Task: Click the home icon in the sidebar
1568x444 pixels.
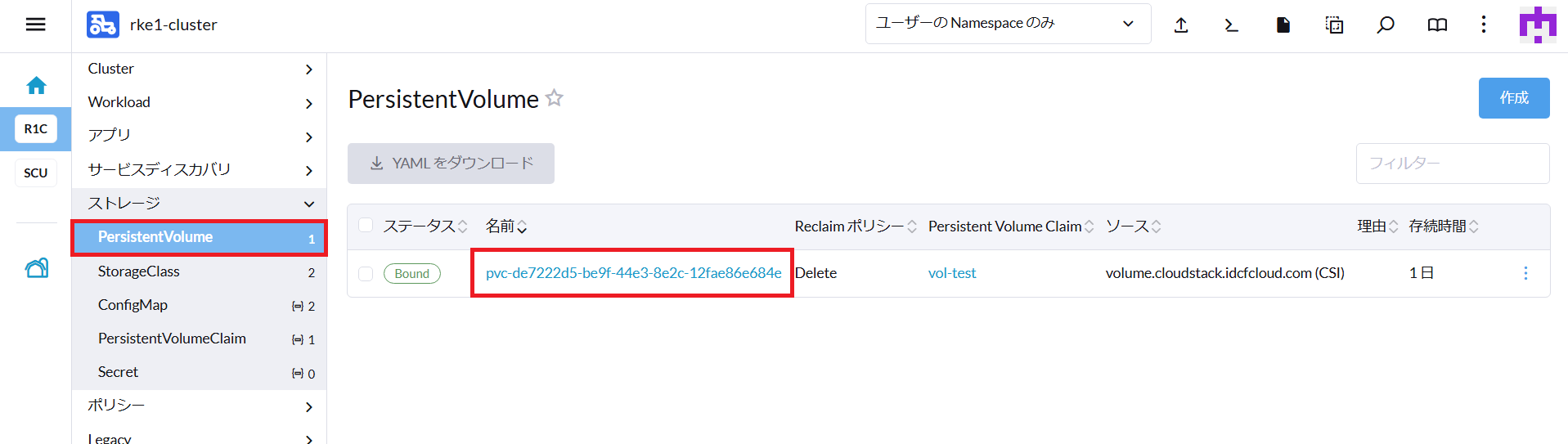Action: point(36,85)
